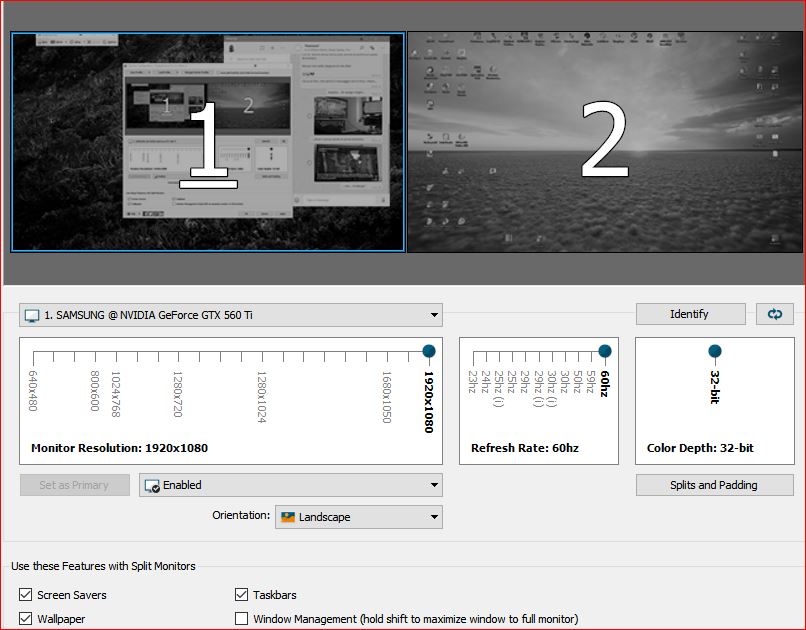Viewport: 806px width, 630px height.
Task: Click the Refresh Rate slider handle
Action: 605,351
